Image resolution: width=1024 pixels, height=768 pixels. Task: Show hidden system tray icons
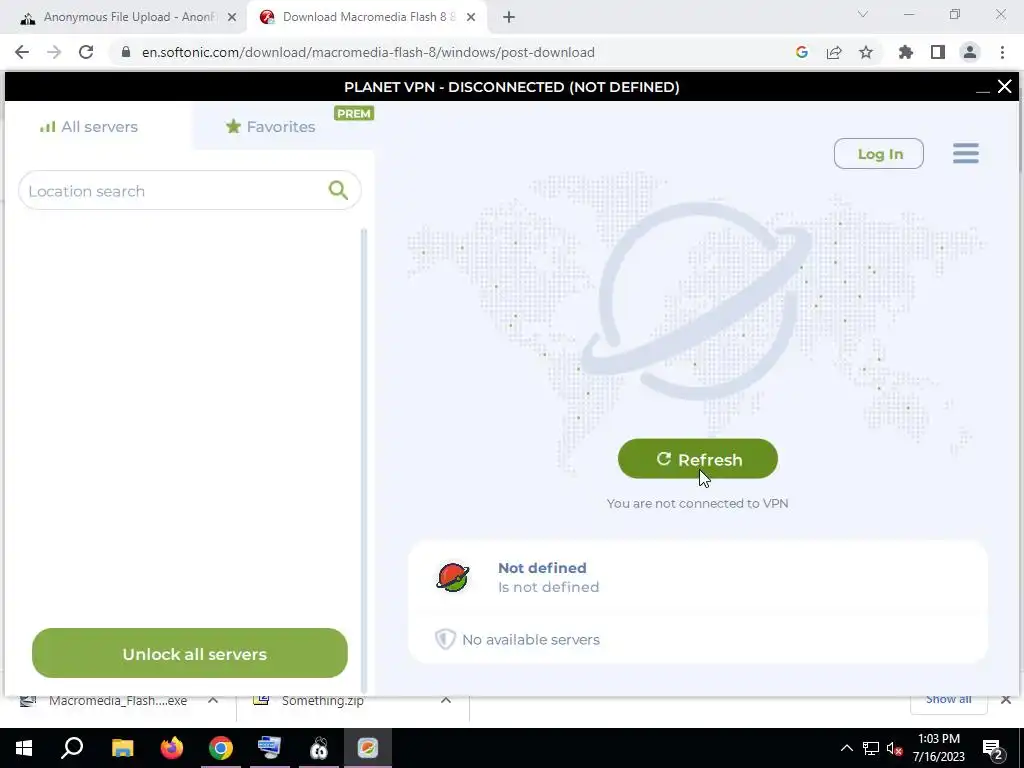846,748
